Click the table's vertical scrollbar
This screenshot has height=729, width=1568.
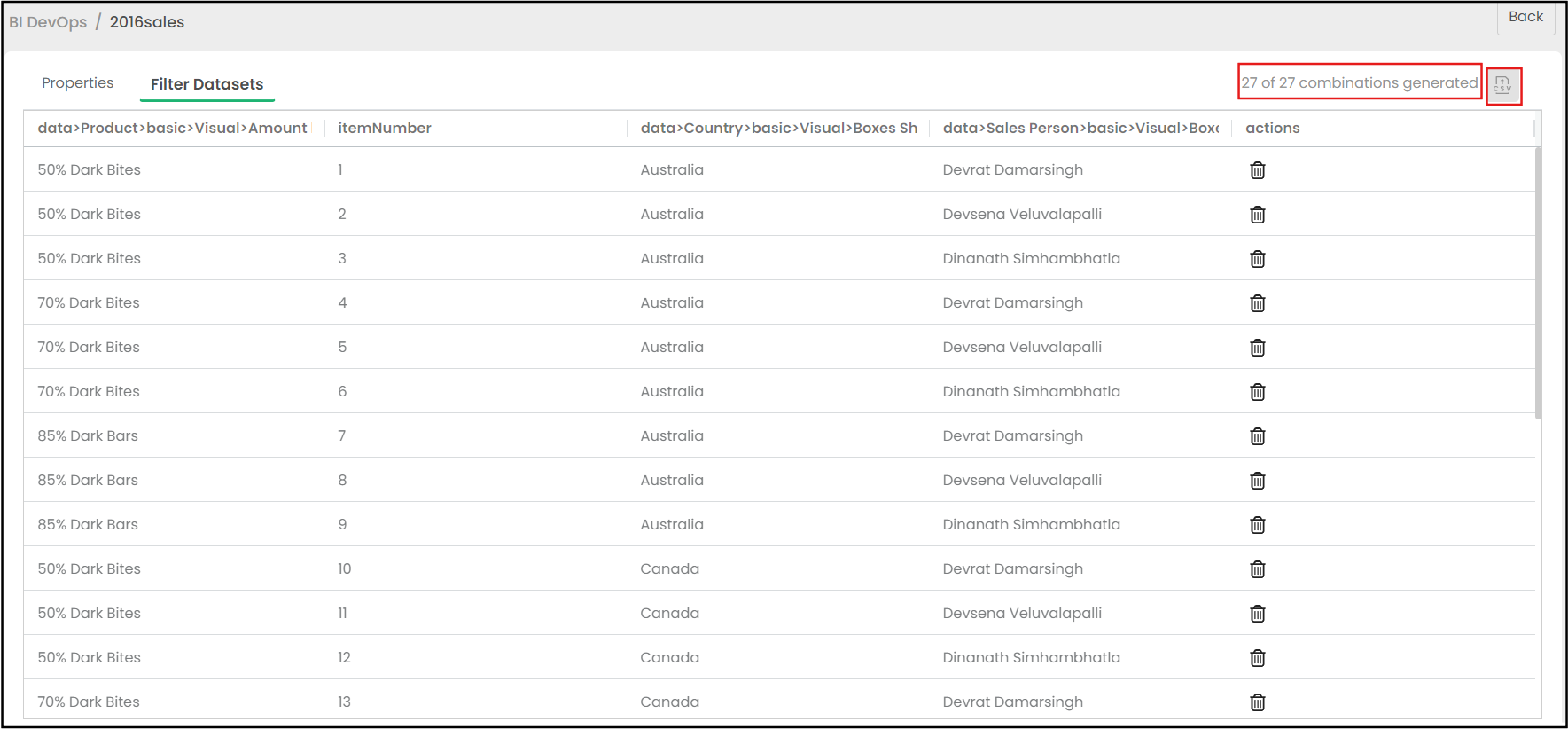tap(1538, 284)
